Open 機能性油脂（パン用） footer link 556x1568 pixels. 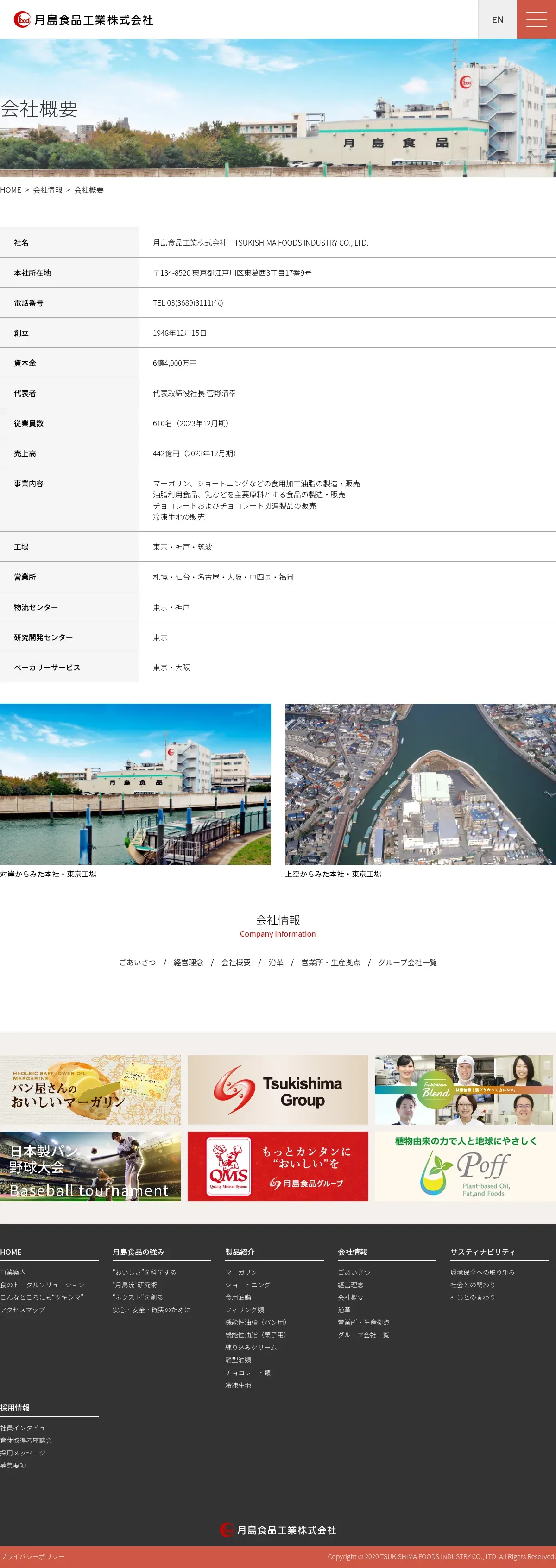pos(256,1322)
